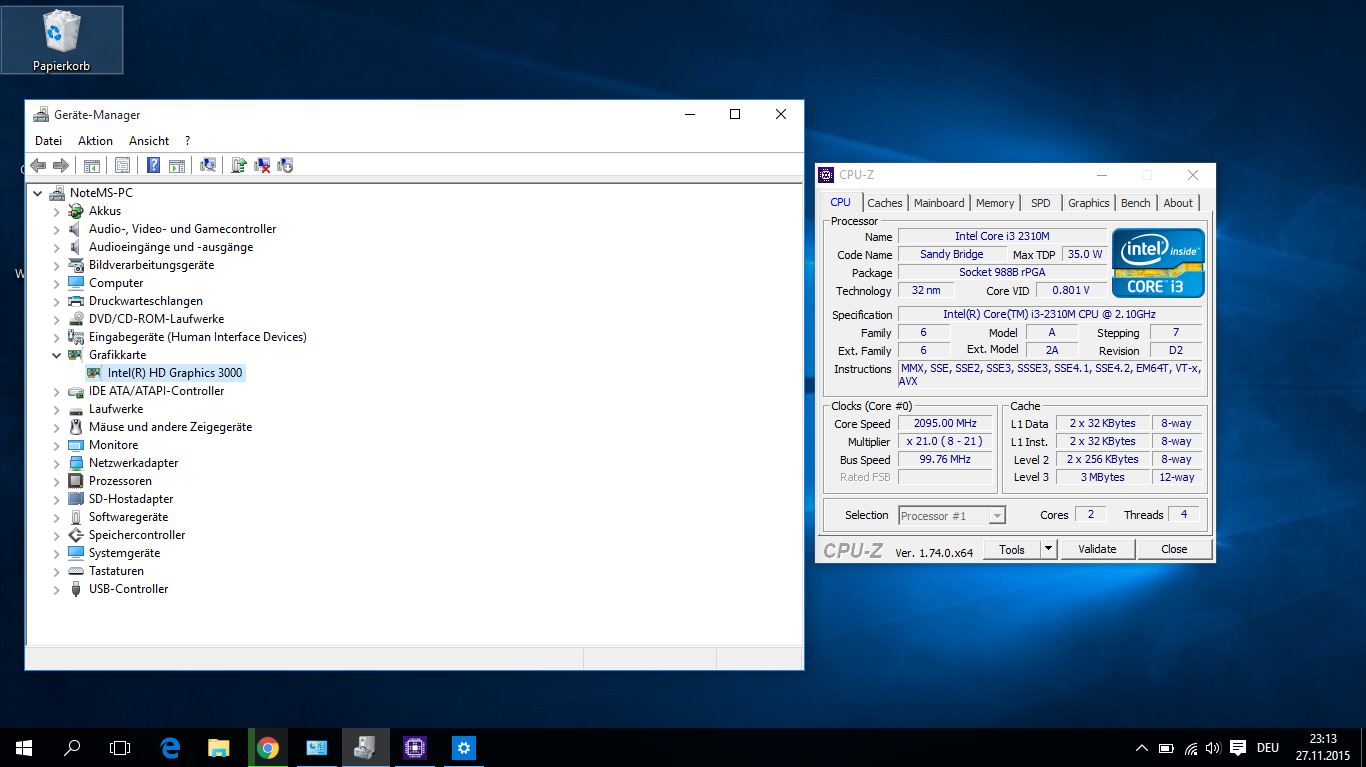Select the SD-Hostadapter tree item
This screenshot has height=767, width=1366.
click(131, 499)
